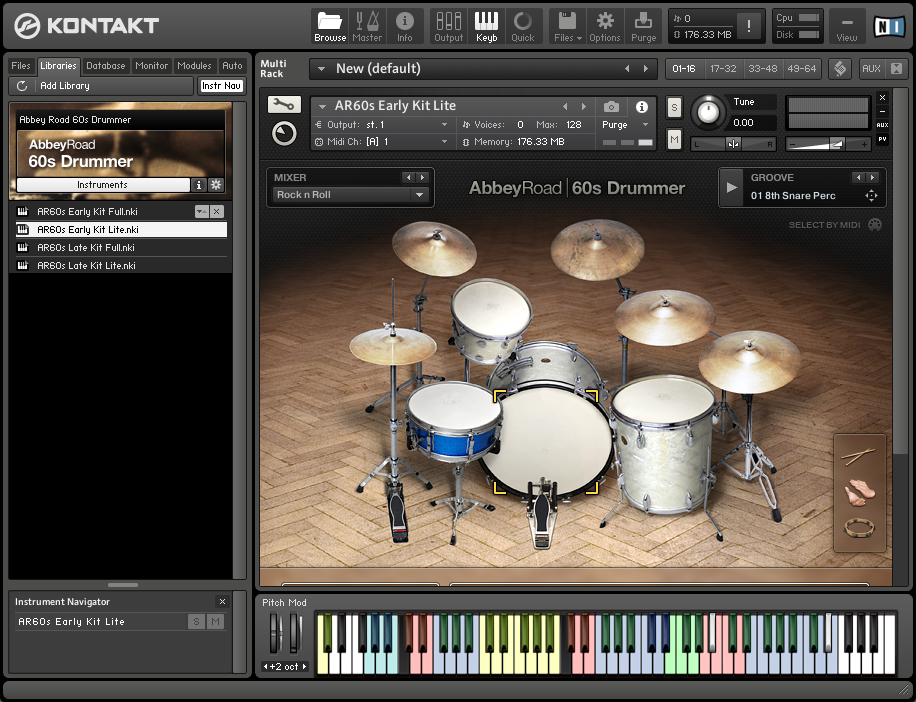The width and height of the screenshot is (916, 702).
Task: Adjust the instrument pan slider
Action: (x=733, y=144)
